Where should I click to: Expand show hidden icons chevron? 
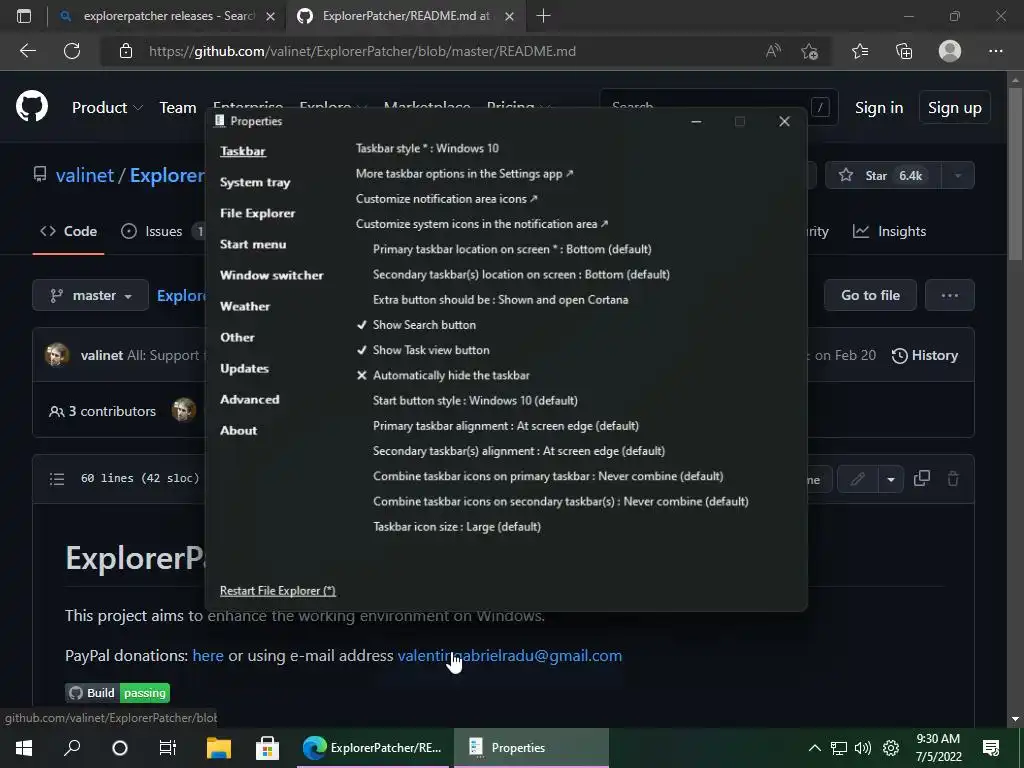coord(814,748)
